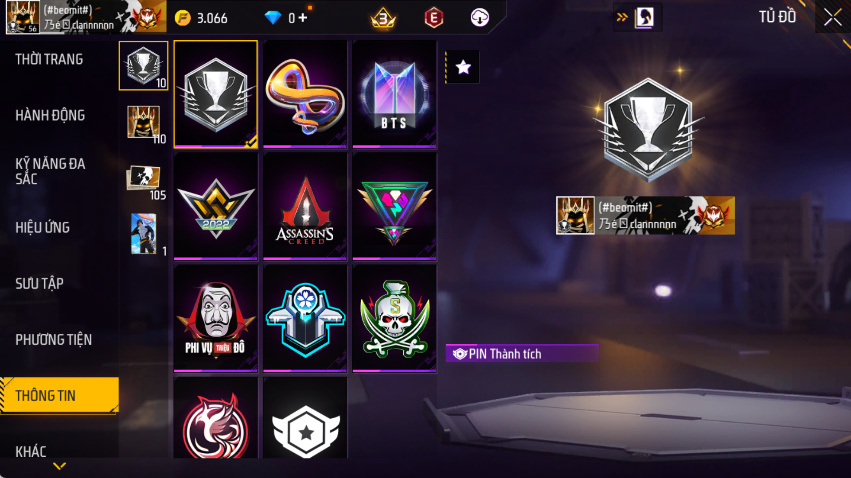Viewport: 851px width, 478px height.
Task: Toggle the star favorites filter
Action: coord(462,67)
